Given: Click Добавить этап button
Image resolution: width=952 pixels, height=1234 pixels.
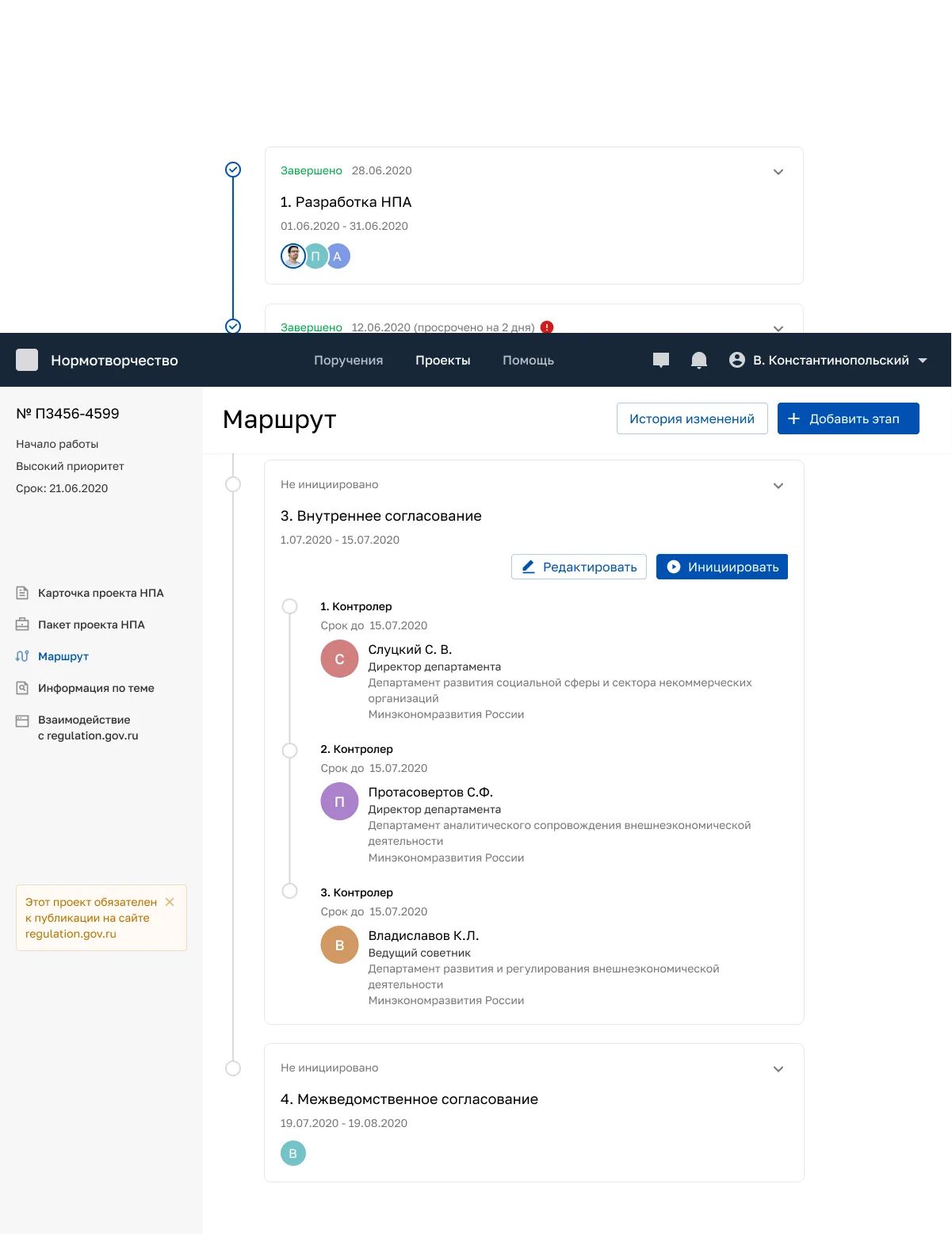Looking at the screenshot, I should 848,418.
